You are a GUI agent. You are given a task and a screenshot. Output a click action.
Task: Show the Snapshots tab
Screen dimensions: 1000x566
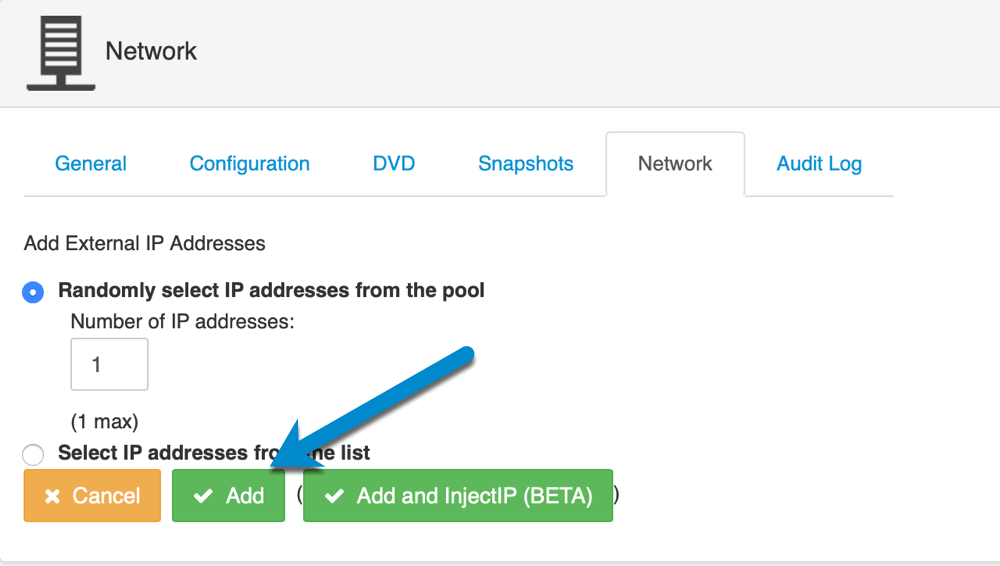pyautogui.click(x=526, y=164)
